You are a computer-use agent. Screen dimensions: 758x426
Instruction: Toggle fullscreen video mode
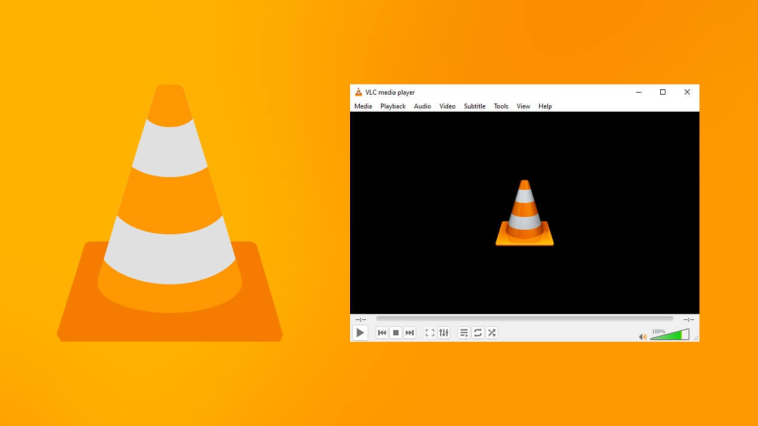click(x=430, y=333)
